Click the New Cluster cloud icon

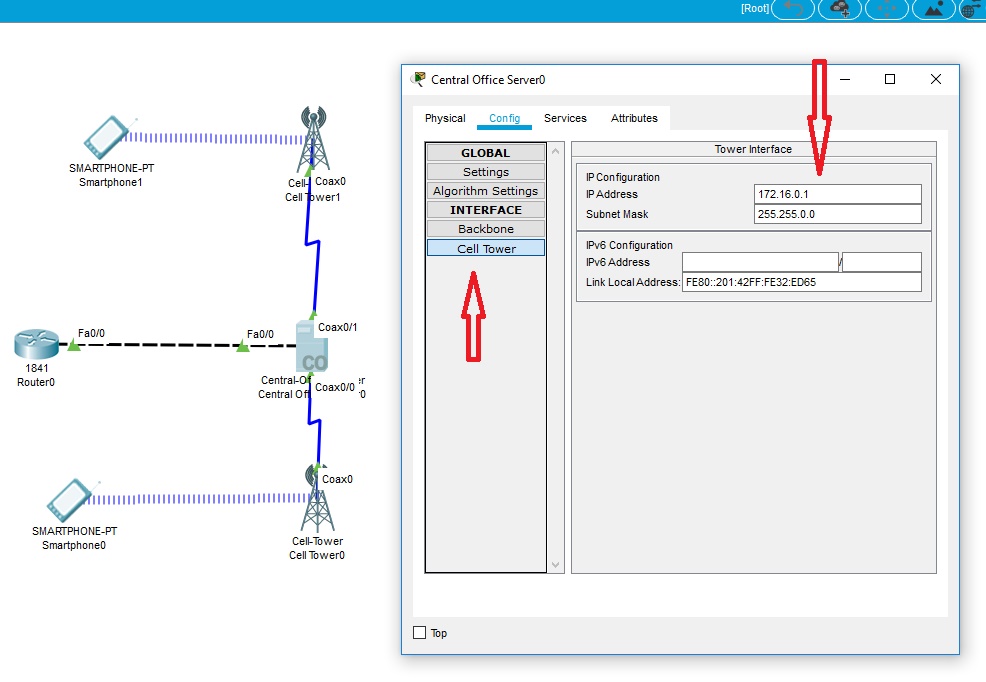tap(839, 9)
